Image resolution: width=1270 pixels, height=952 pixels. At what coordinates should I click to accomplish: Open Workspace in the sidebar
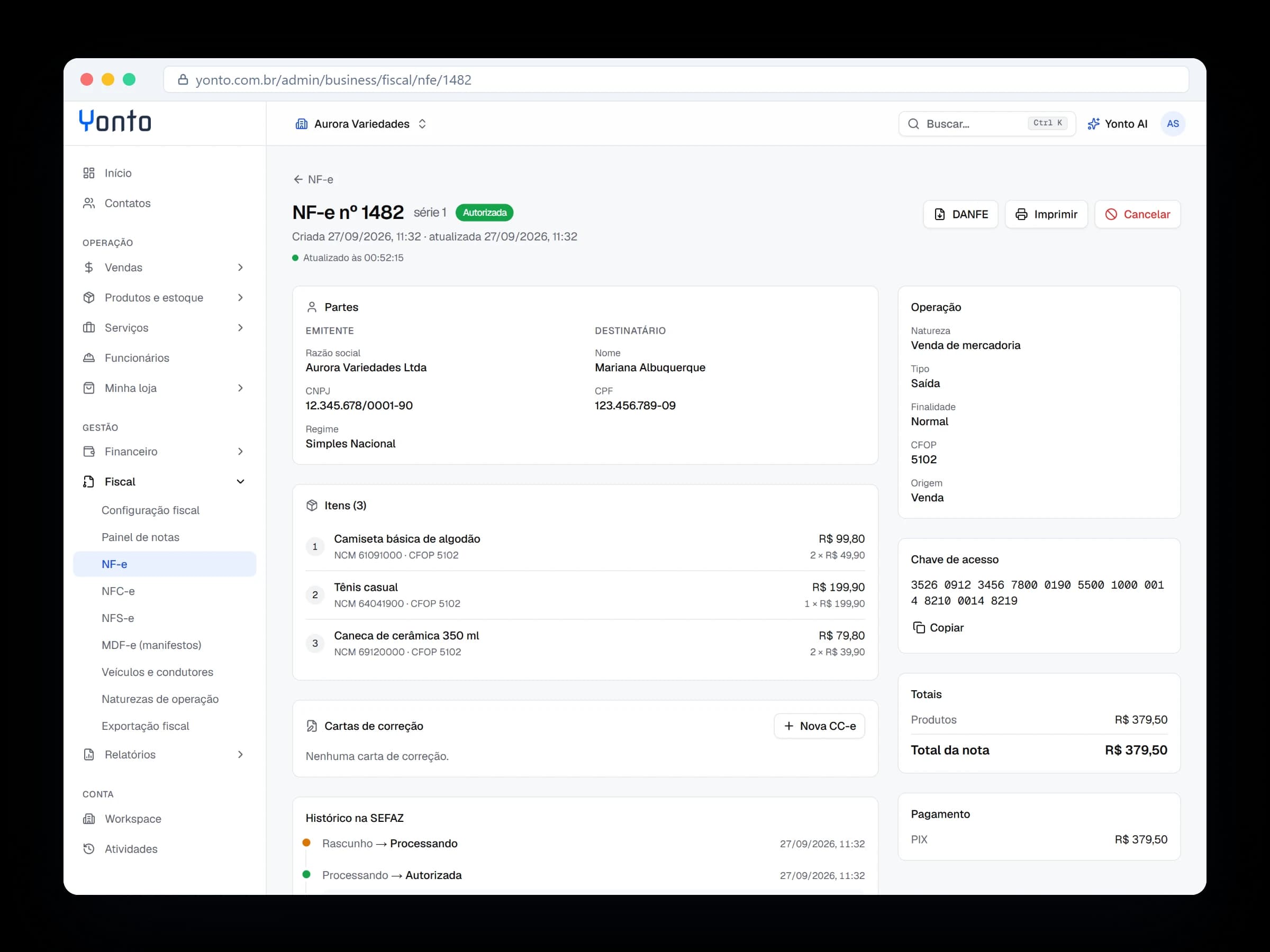(165, 819)
